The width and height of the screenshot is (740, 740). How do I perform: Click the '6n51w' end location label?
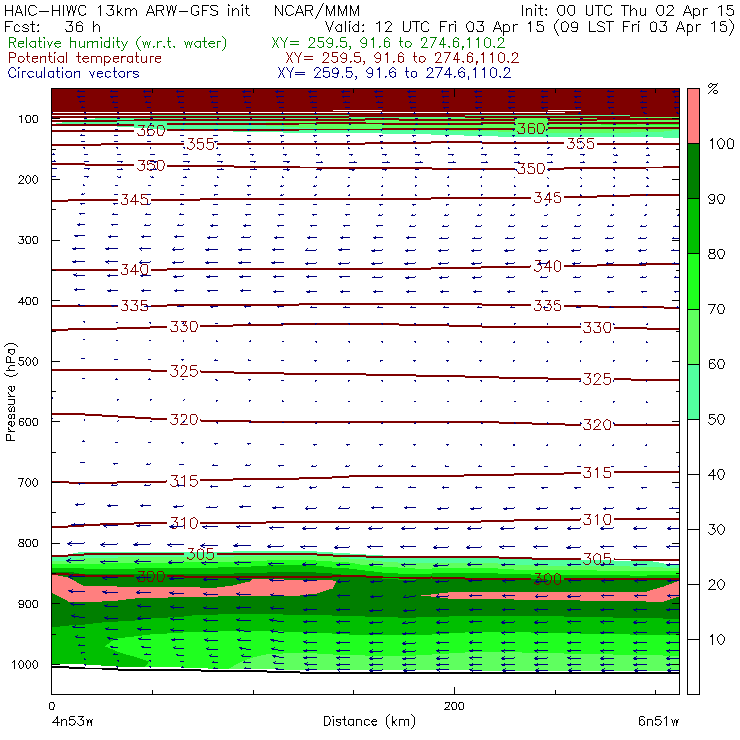click(658, 721)
